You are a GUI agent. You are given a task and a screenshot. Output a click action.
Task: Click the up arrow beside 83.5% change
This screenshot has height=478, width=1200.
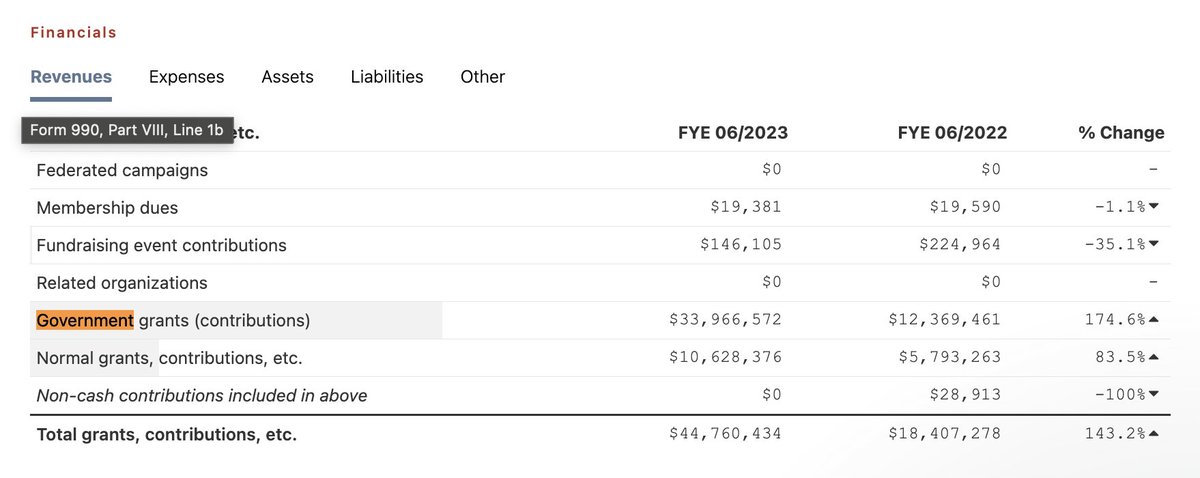point(1154,357)
